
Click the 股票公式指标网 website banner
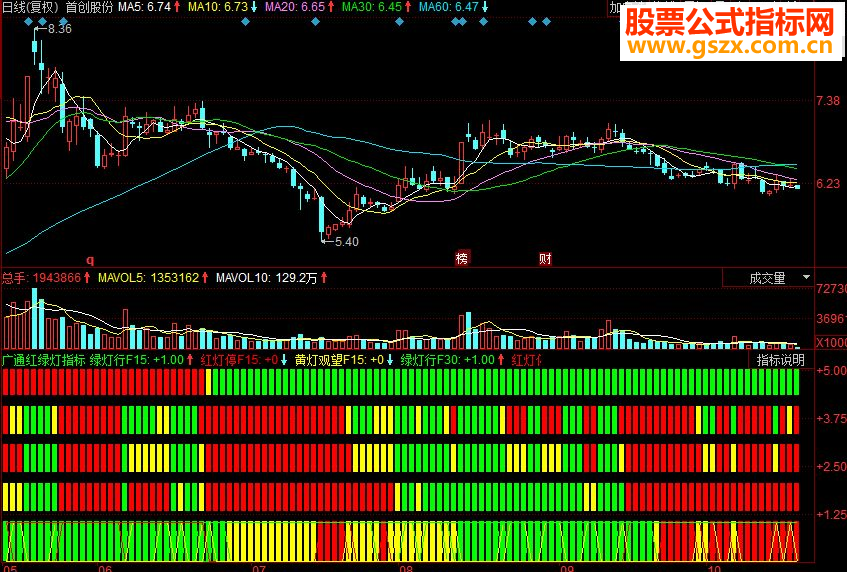[x=731, y=31]
